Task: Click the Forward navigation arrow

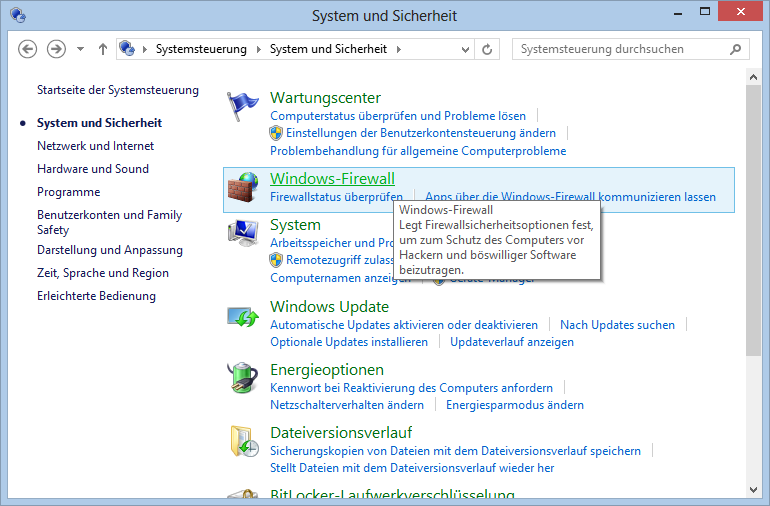Action: tap(56, 49)
